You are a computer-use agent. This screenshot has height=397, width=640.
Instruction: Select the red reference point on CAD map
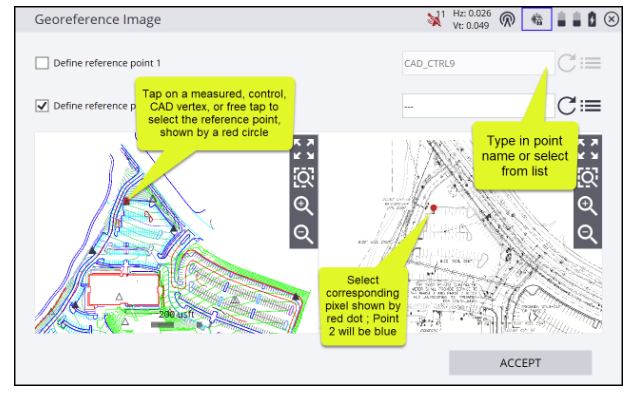127,201
